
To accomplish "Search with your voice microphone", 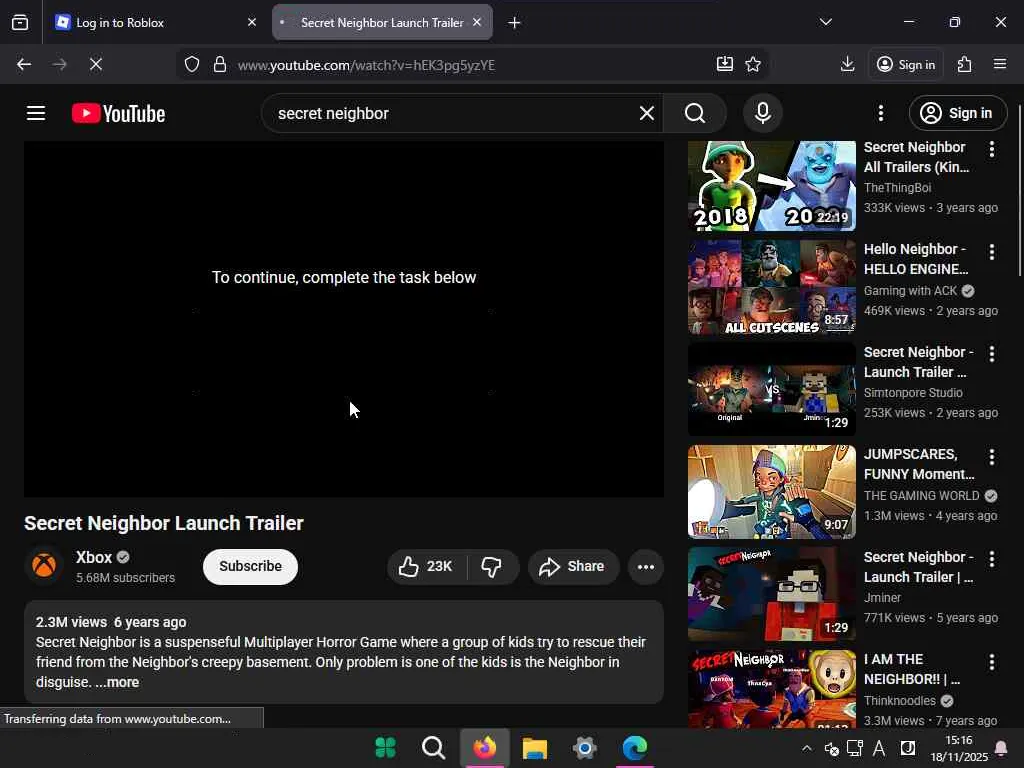I will pyautogui.click(x=762, y=113).
